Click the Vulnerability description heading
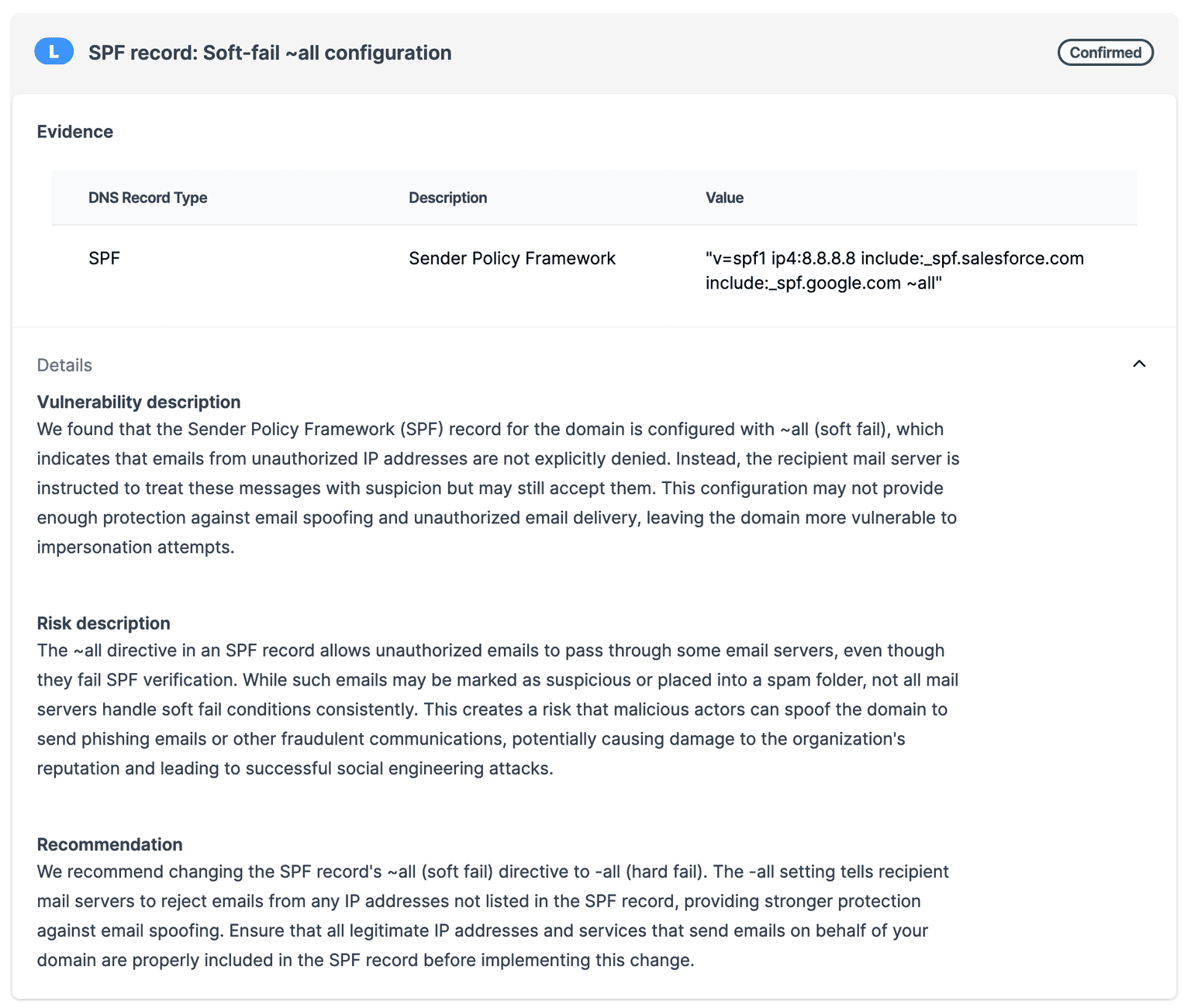Viewport: 1191px width, 1008px height. (139, 402)
